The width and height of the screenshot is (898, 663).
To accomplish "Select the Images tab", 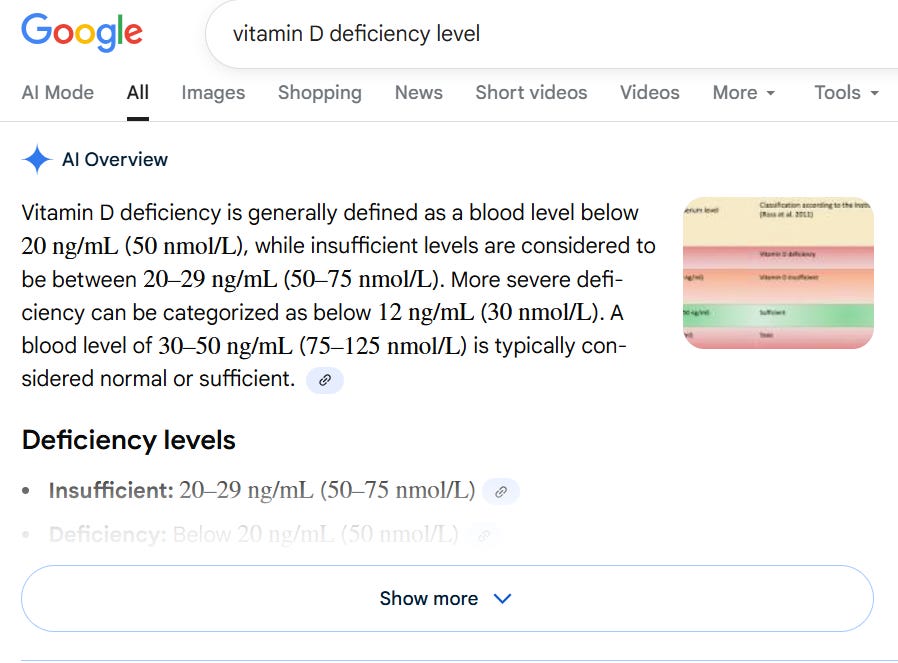I will [x=213, y=93].
